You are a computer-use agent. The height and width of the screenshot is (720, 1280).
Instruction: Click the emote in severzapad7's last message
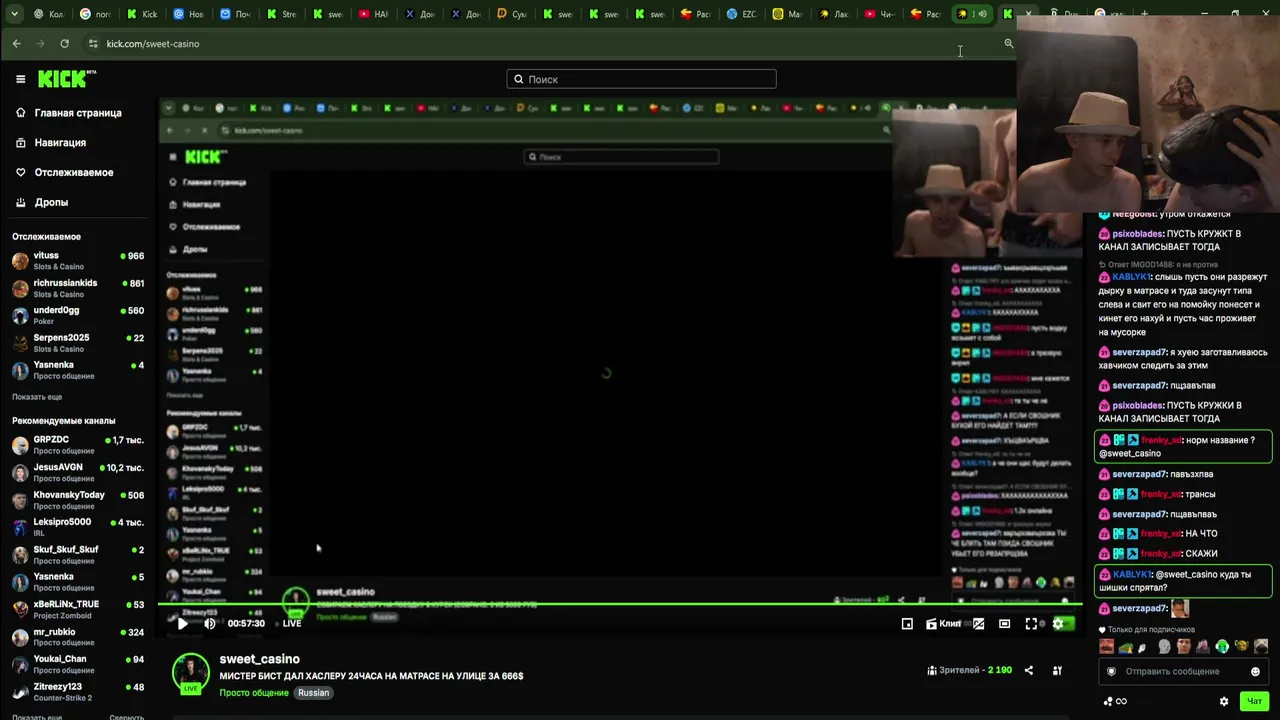coord(1180,608)
